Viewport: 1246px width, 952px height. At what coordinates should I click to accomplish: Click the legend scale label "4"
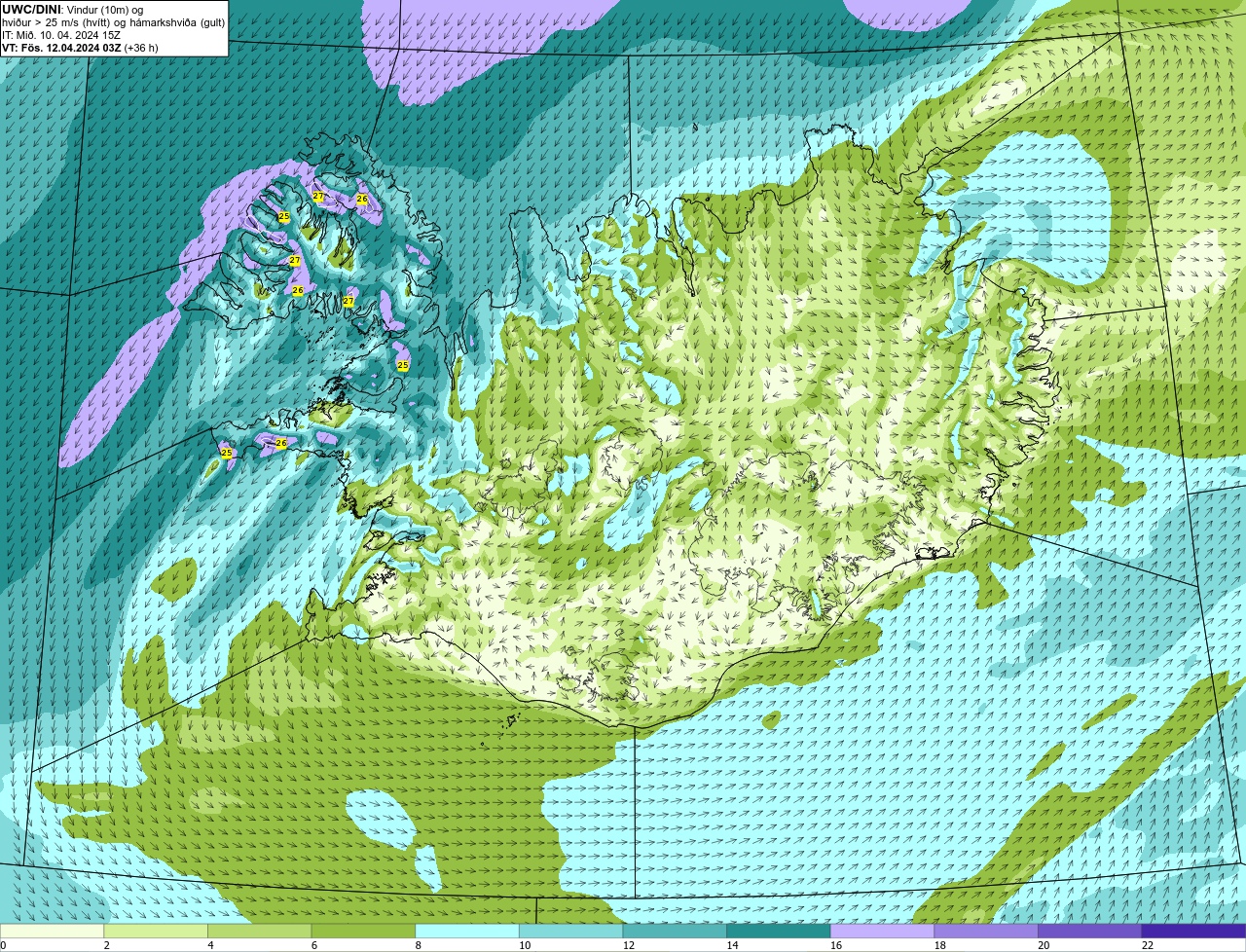point(209,945)
